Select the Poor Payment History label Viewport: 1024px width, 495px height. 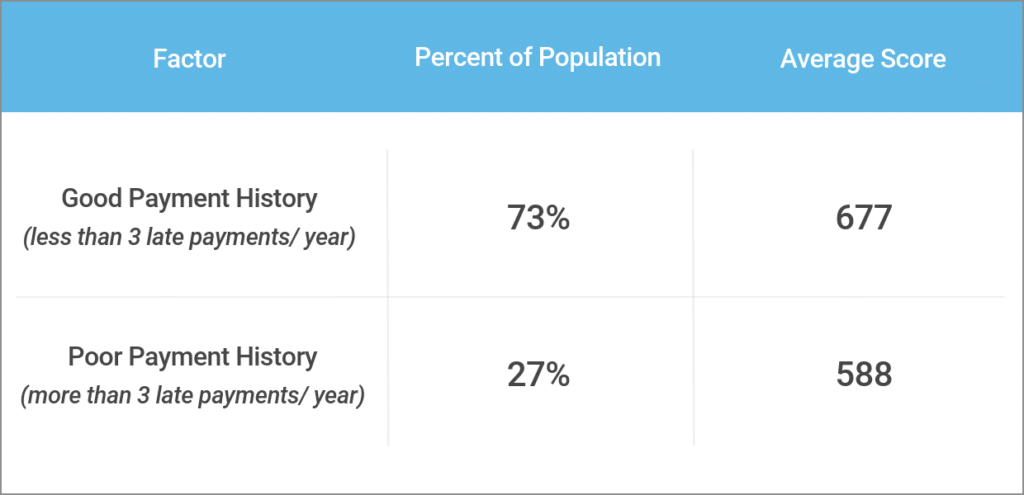point(192,356)
